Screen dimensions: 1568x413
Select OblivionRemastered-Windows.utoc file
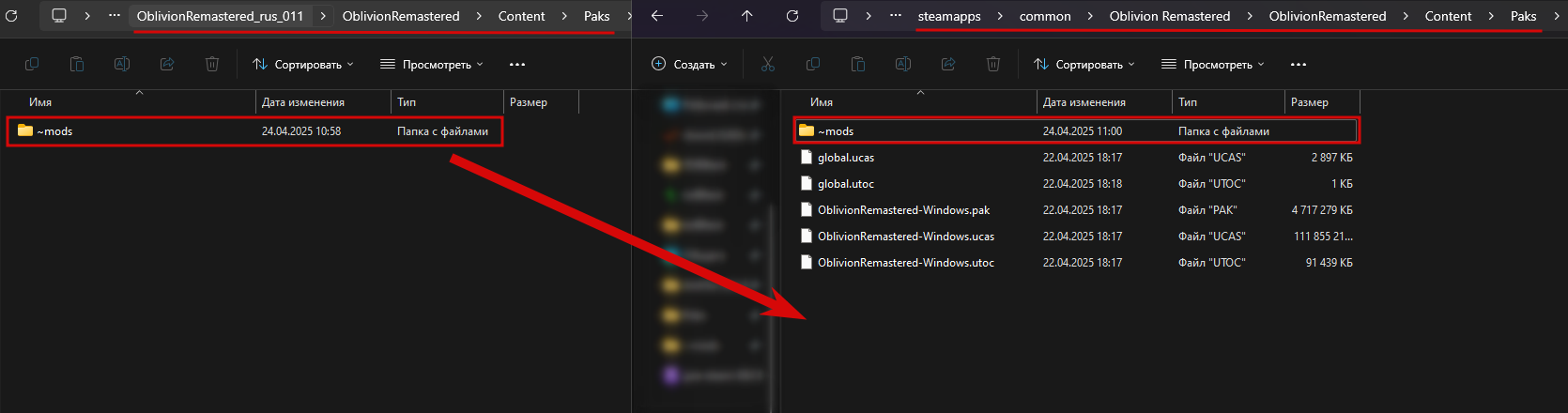[x=1076, y=263]
